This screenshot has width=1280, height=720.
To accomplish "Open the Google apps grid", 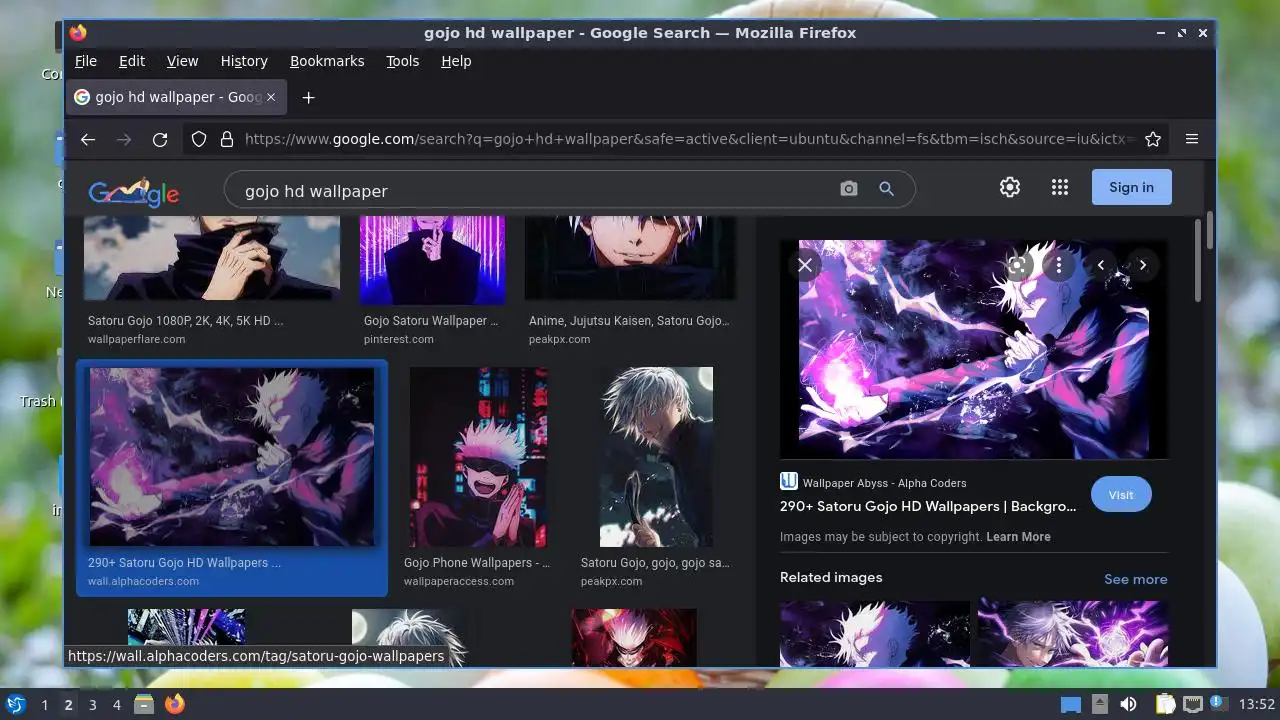I will 1060,187.
